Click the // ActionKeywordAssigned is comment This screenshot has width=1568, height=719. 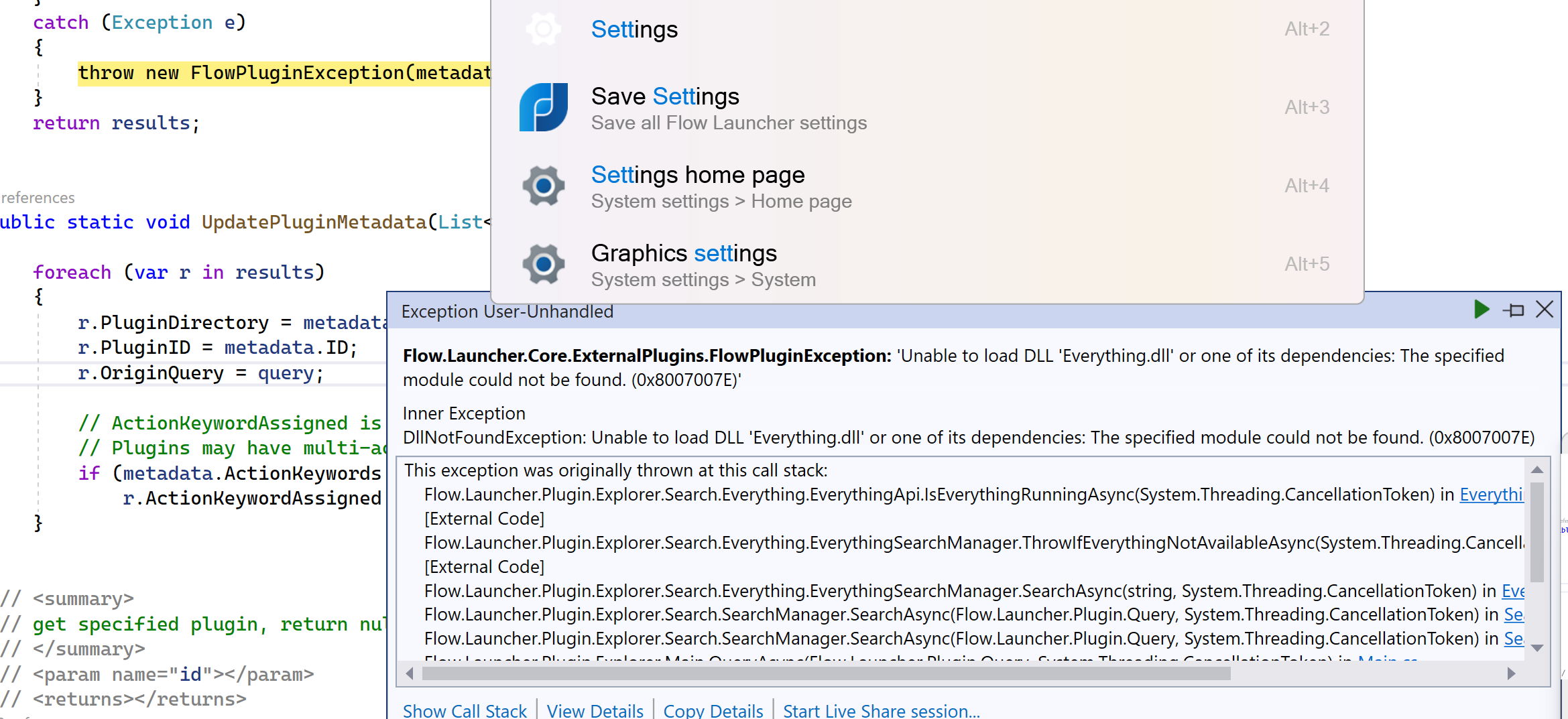230,423
